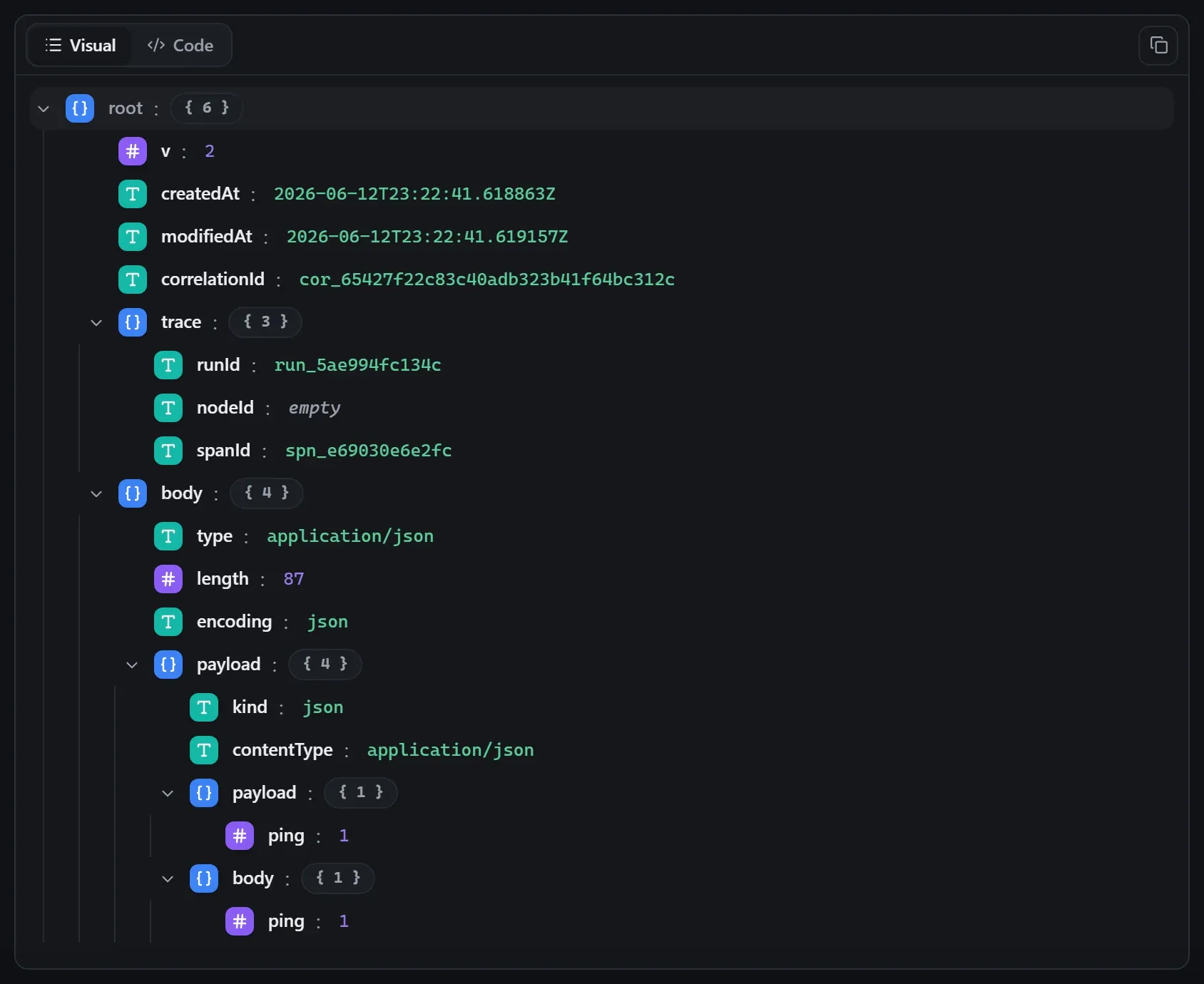The width and height of the screenshot is (1204, 984).
Task: Click the text icon beside contentType
Action: [x=204, y=750]
